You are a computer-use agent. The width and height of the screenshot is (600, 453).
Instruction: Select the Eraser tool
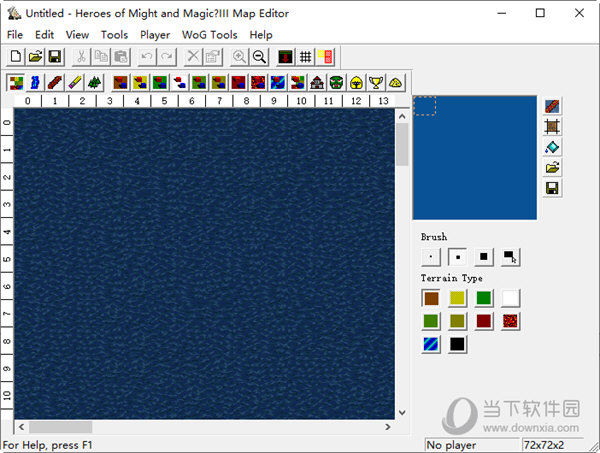pos(75,82)
